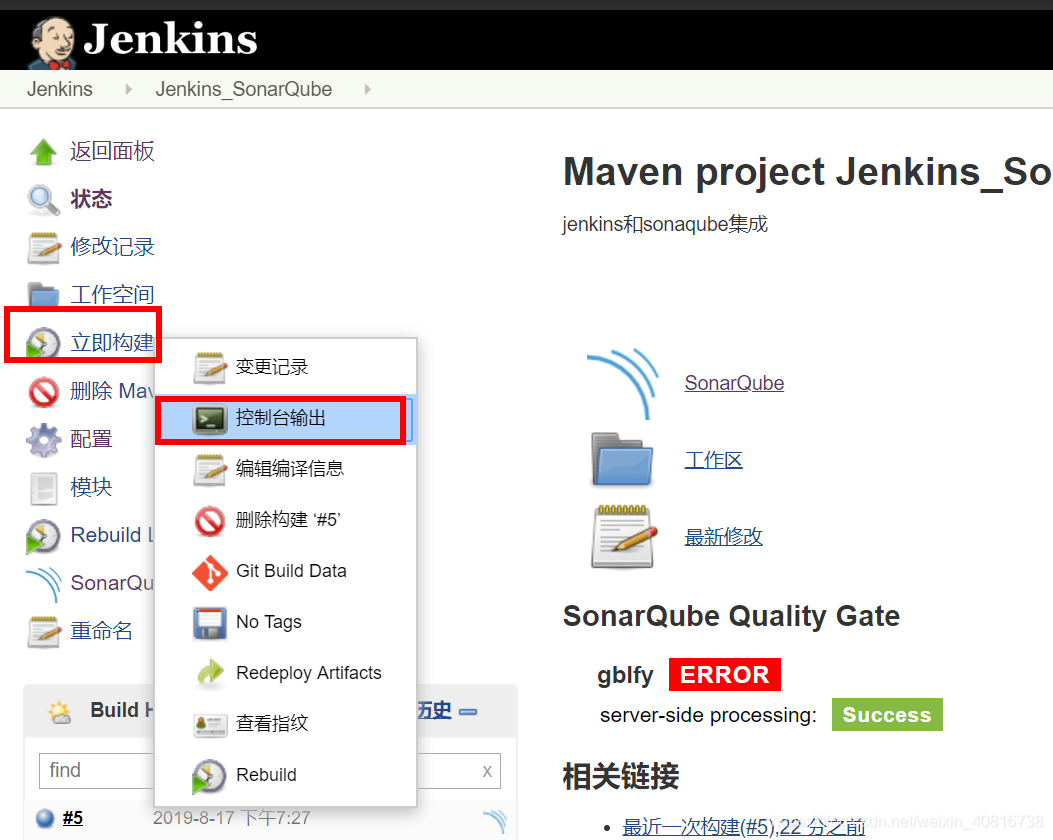Select 删除构建 '#5' menu entry

click(x=288, y=520)
